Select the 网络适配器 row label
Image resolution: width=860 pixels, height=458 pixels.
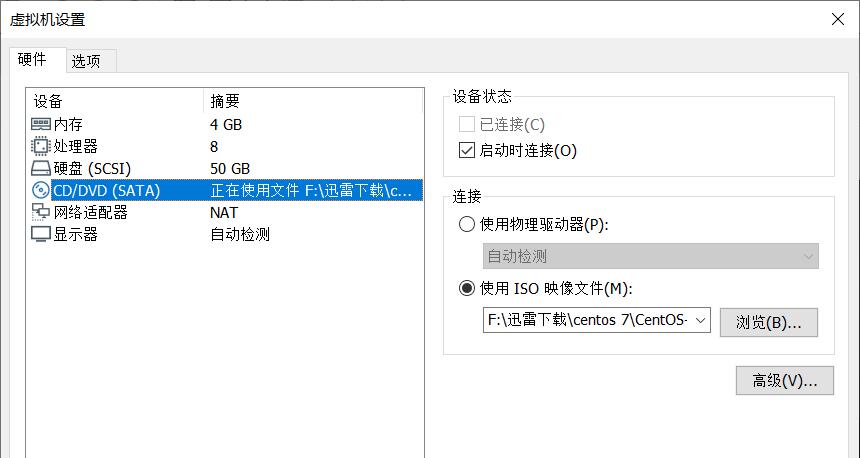click(90, 212)
